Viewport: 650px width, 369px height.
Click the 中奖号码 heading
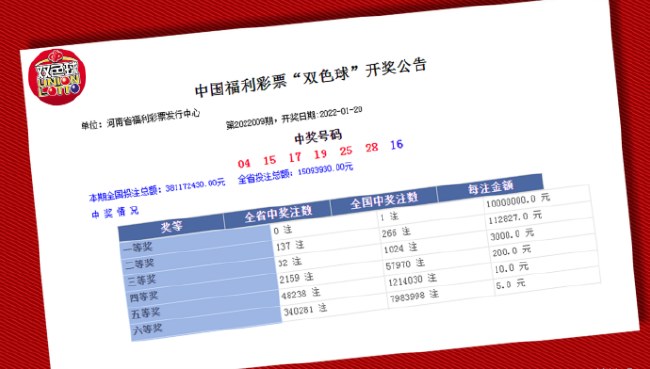(318, 137)
